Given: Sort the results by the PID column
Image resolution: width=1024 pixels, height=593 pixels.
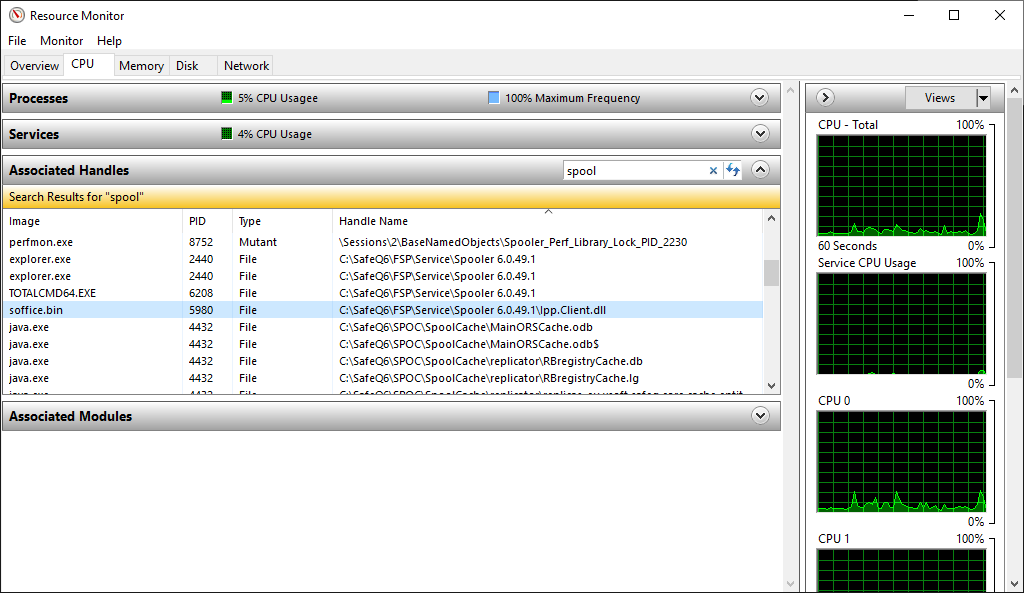Looking at the screenshot, I should [201, 221].
